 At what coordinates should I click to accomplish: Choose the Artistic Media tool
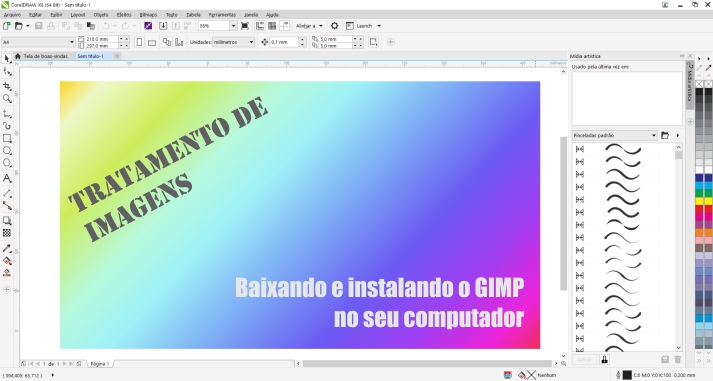[x=7, y=126]
